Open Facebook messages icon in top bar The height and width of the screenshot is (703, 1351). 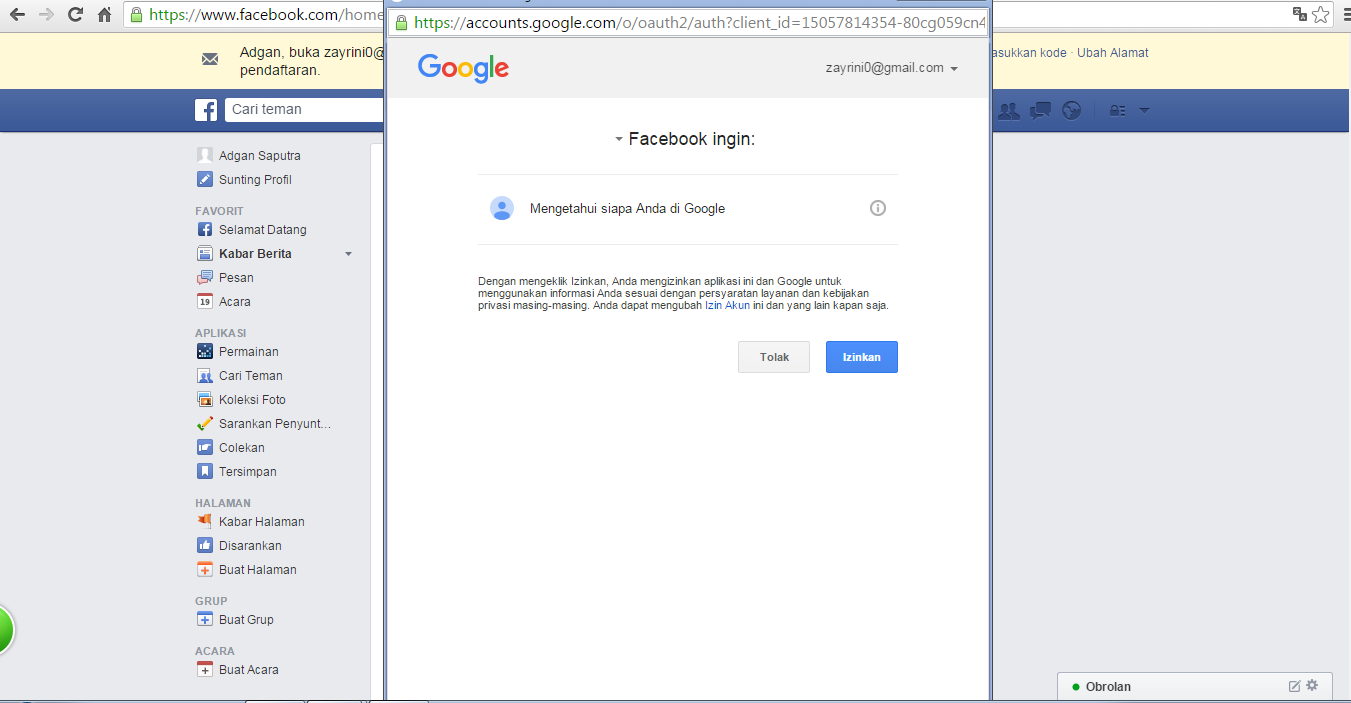pos(1041,111)
